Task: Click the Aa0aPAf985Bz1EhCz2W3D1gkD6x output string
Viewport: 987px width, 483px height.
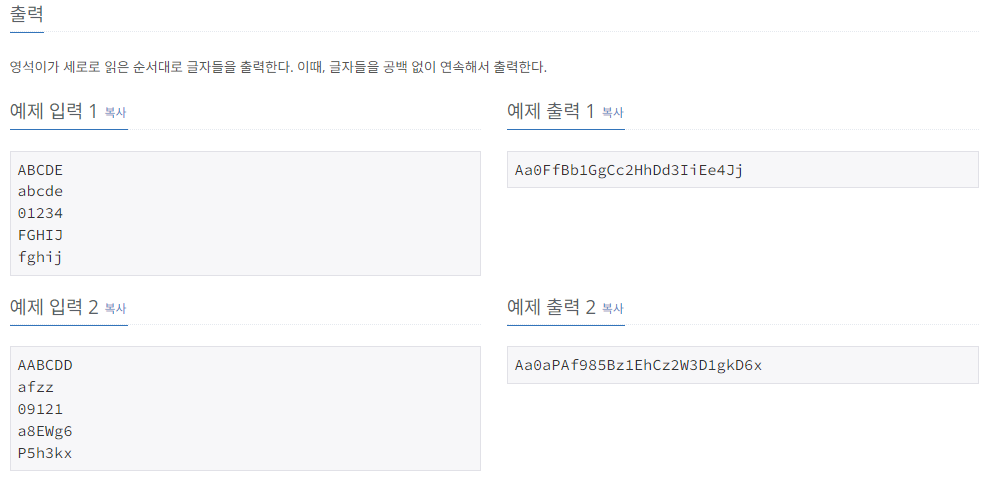Action: tap(638, 365)
